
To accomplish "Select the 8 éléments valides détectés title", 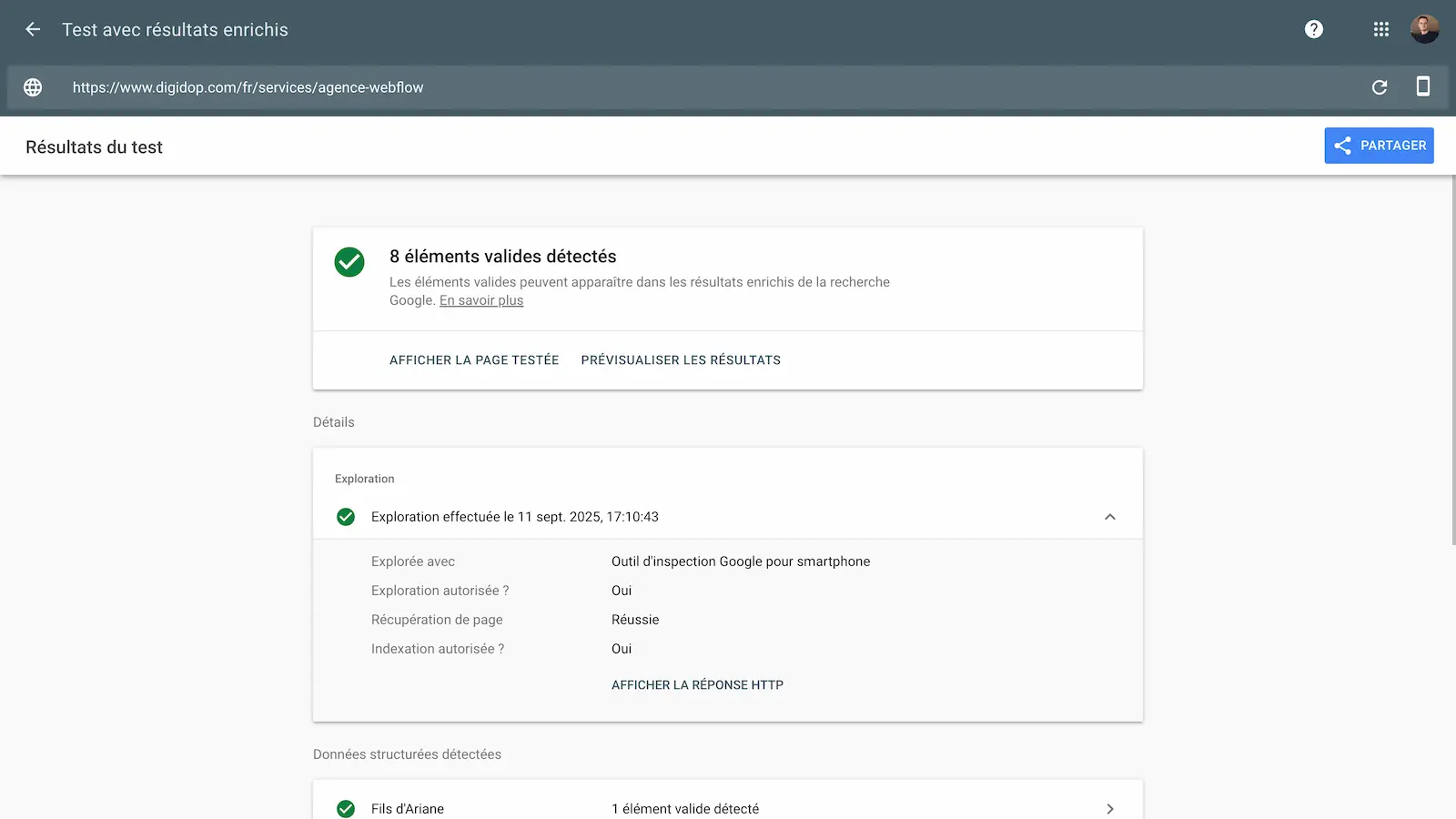I will click(x=503, y=257).
